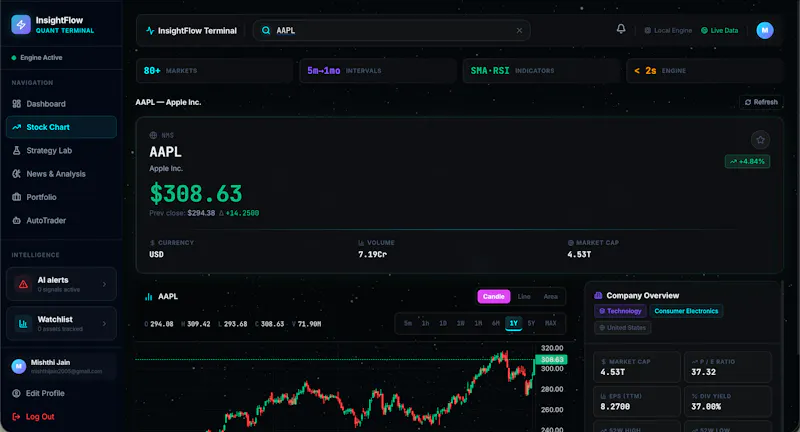Image resolution: width=800 pixels, height=432 pixels.
Task: Toggle Local Engine mode
Action: [x=668, y=31]
